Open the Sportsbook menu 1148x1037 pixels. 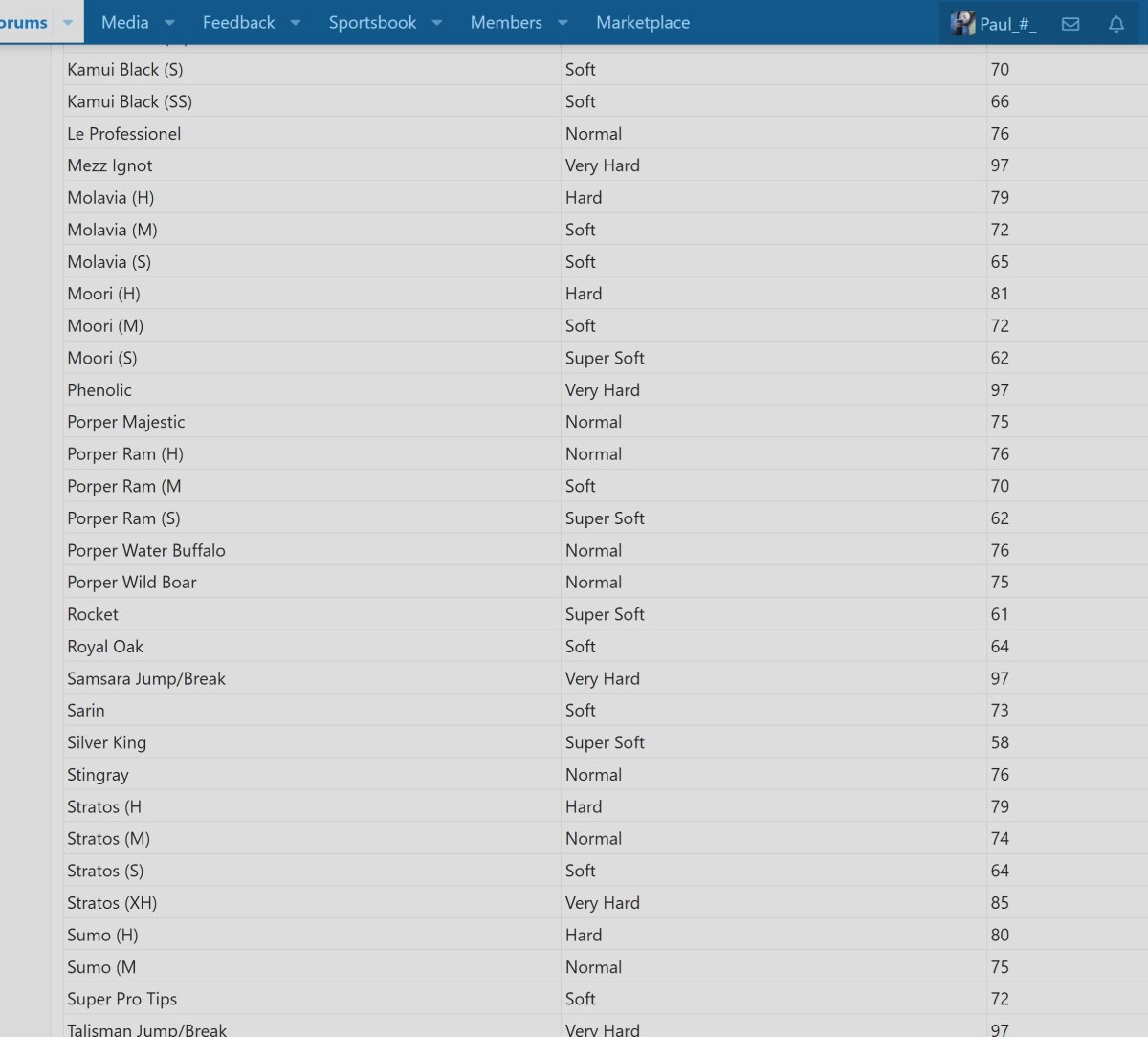(x=372, y=22)
